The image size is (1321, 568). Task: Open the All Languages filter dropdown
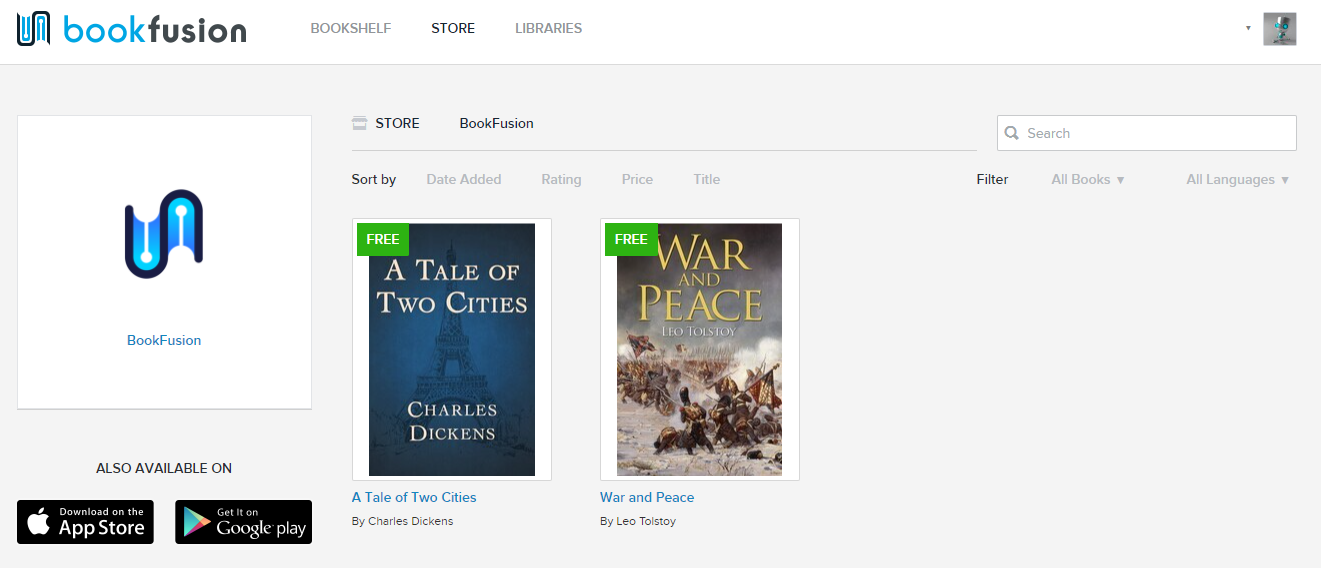(1237, 179)
